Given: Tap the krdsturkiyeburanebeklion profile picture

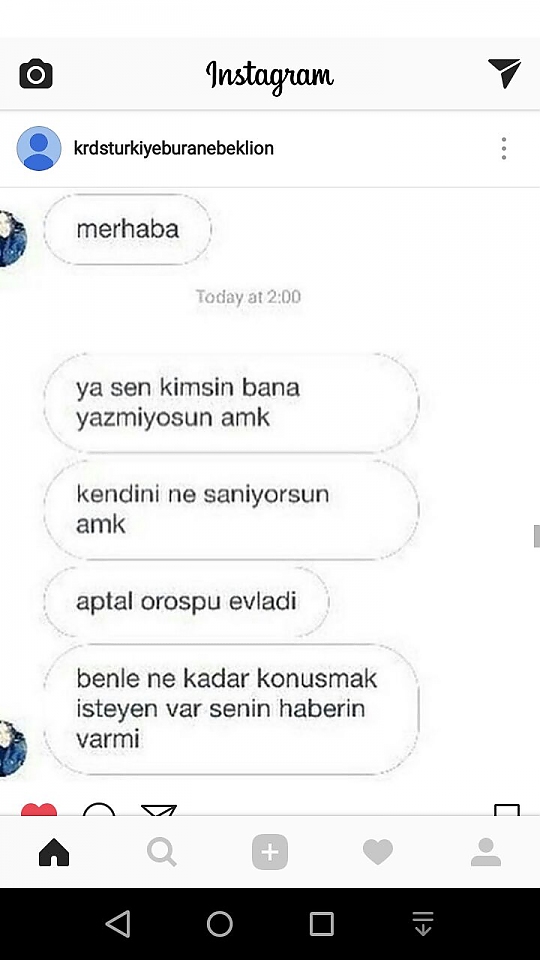Looking at the screenshot, I should (39, 148).
